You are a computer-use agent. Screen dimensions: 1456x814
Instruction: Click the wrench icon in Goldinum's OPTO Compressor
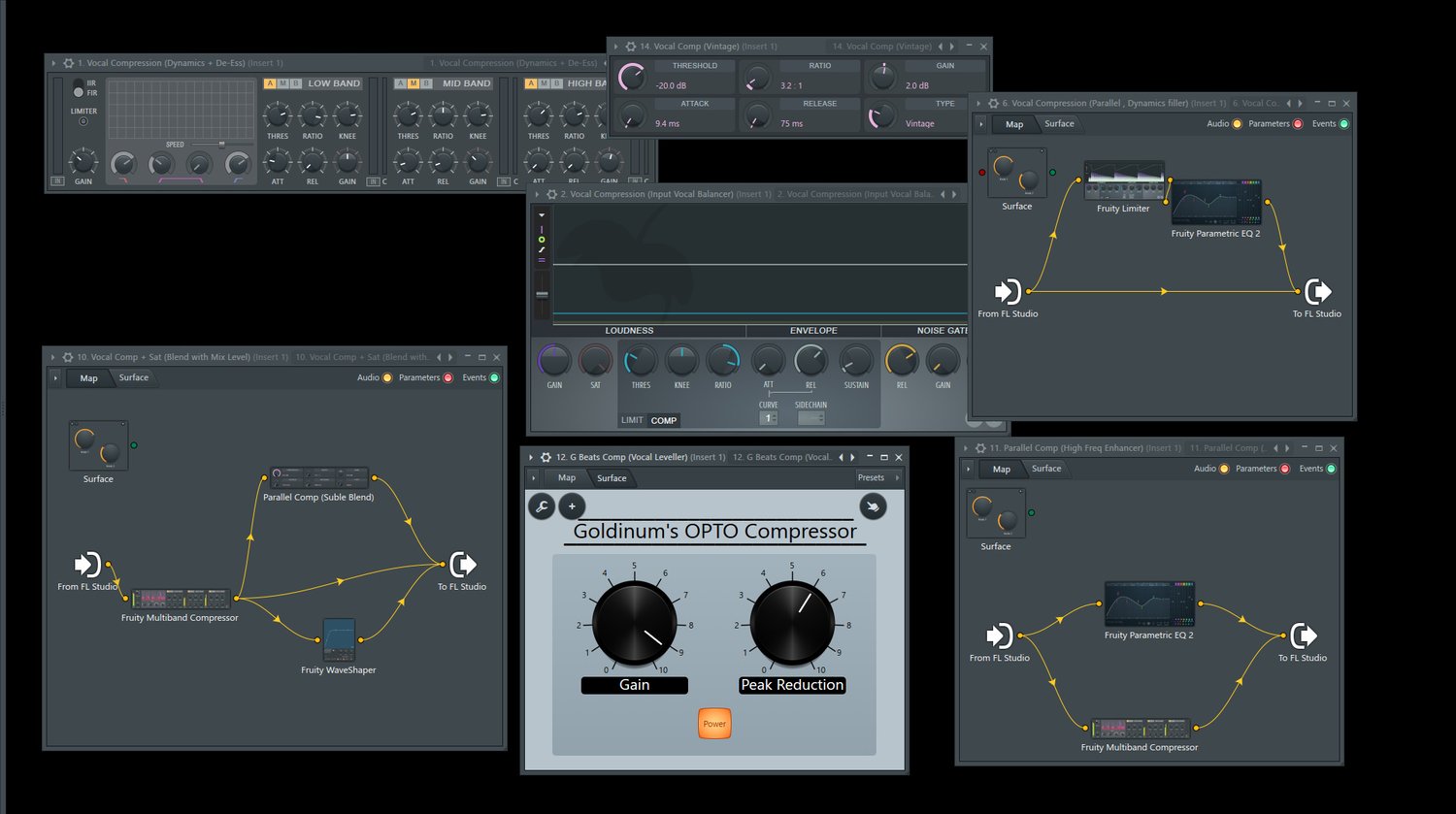click(542, 505)
